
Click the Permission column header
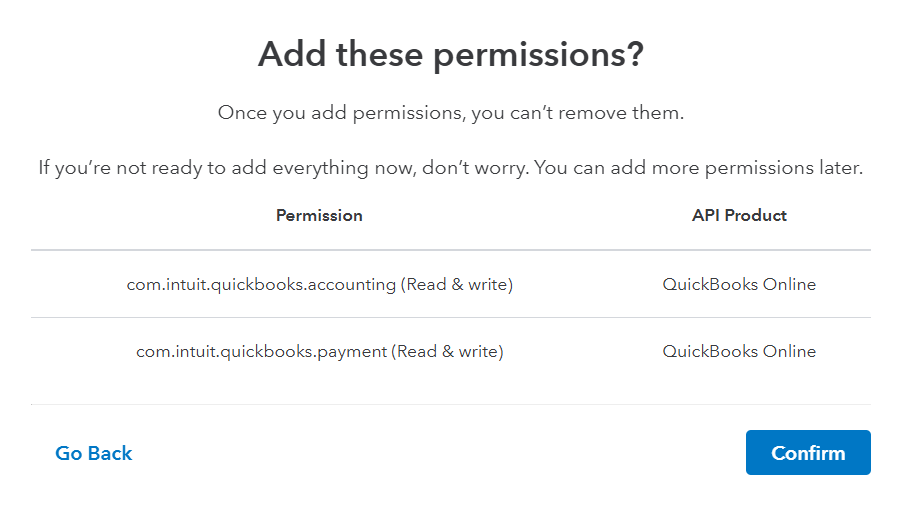click(319, 215)
